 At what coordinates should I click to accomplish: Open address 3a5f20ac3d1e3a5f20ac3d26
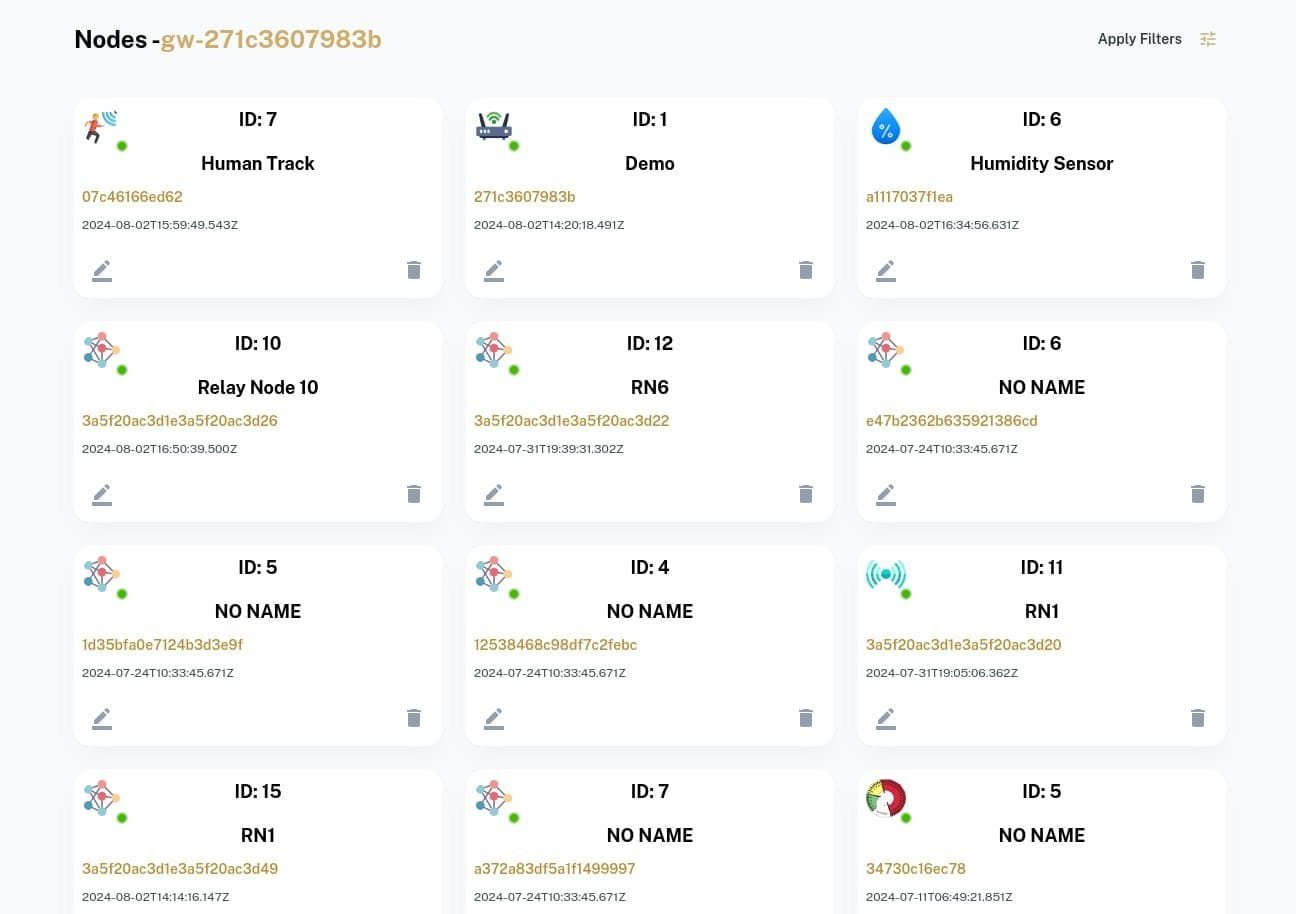coord(180,421)
